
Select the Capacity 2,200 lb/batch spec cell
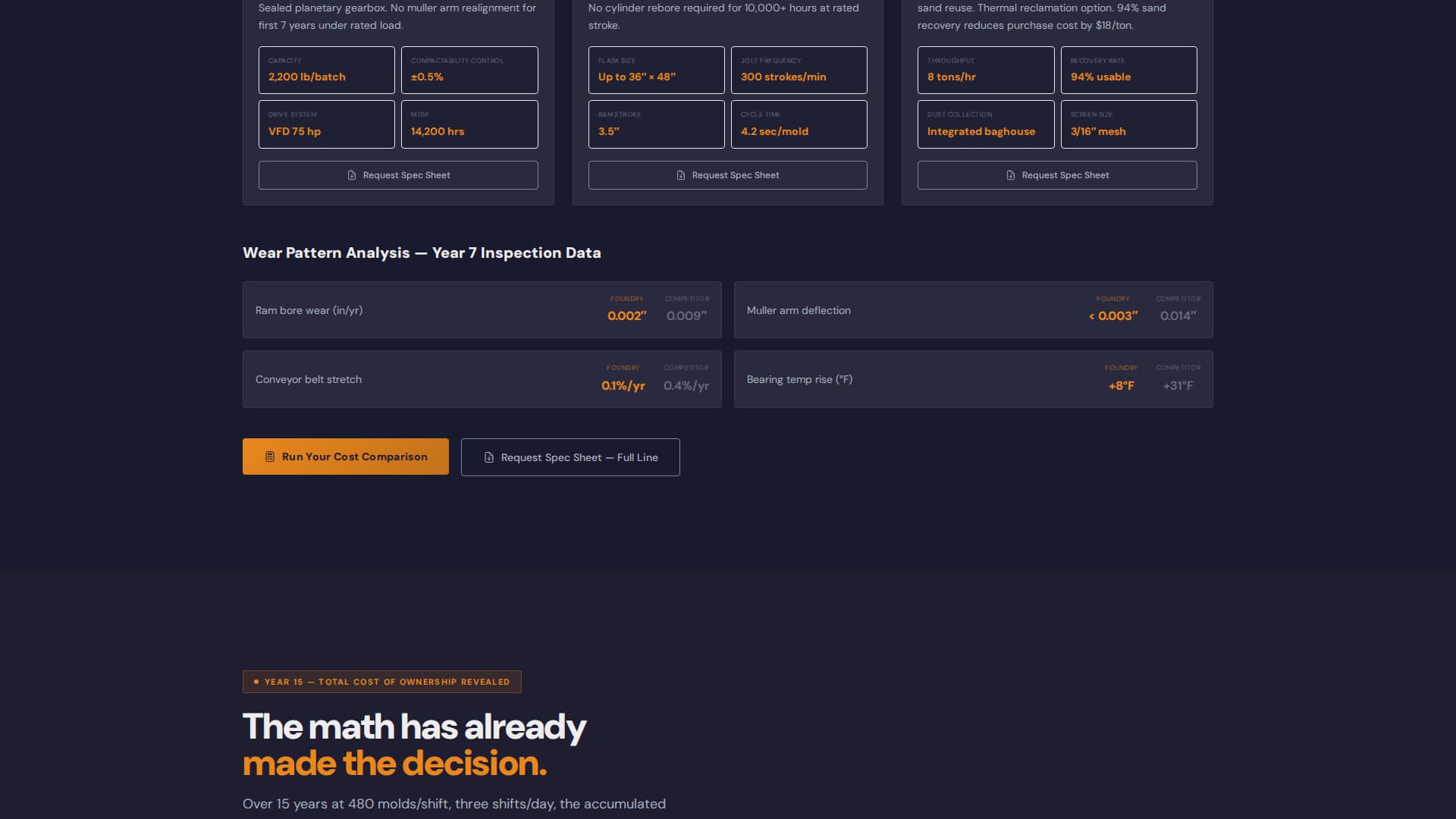pyautogui.click(x=326, y=70)
